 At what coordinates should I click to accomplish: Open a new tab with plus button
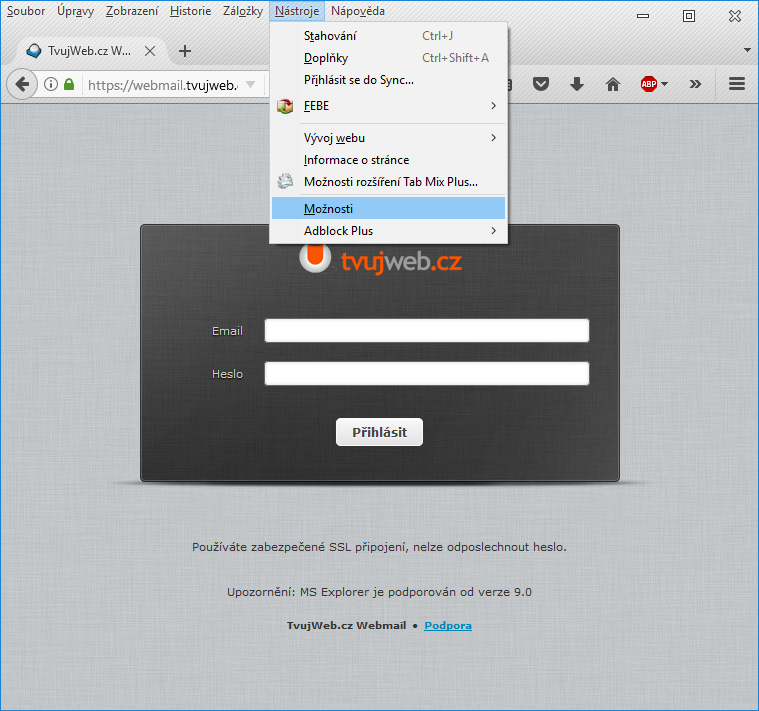pos(185,51)
